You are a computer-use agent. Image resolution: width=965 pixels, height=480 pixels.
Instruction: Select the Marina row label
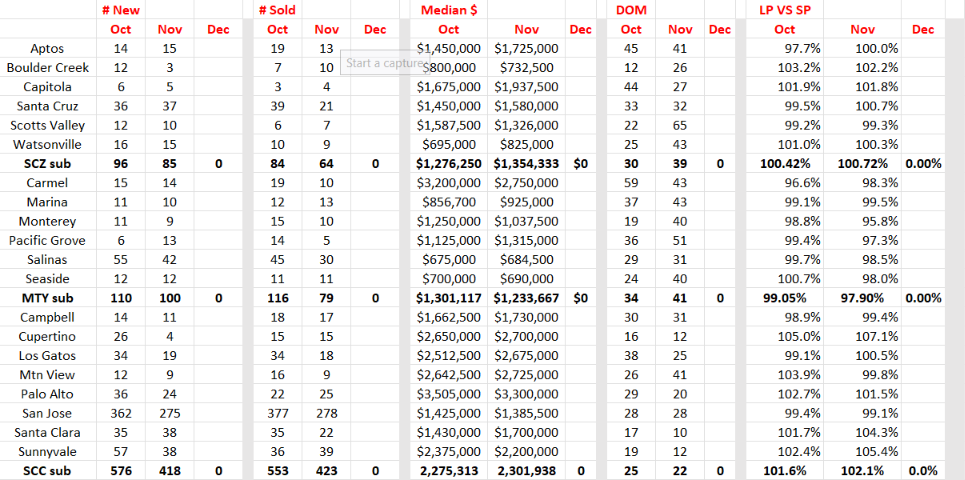coord(47,202)
